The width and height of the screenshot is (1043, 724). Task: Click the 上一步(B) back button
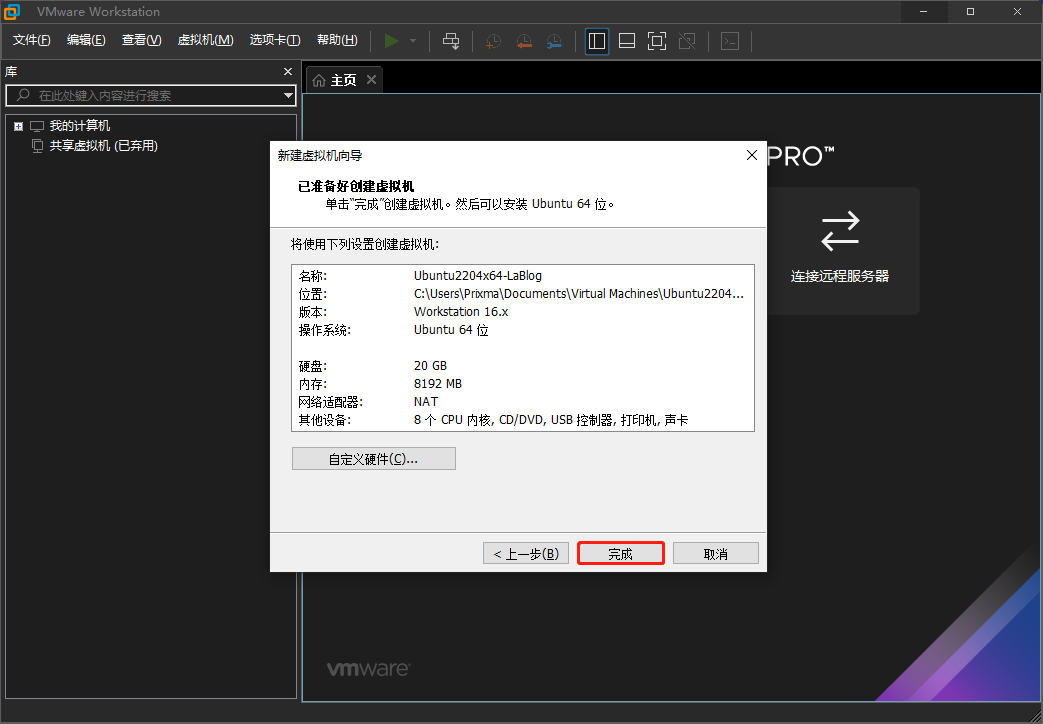pyautogui.click(x=525, y=554)
